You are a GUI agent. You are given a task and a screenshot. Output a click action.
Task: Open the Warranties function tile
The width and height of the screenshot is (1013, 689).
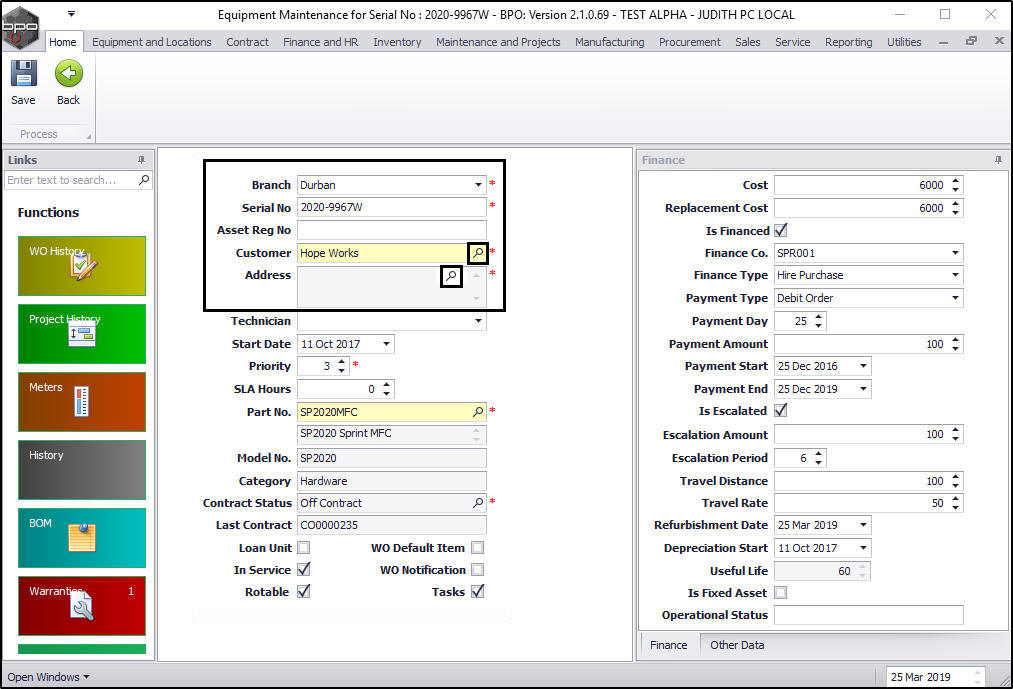click(x=81, y=605)
